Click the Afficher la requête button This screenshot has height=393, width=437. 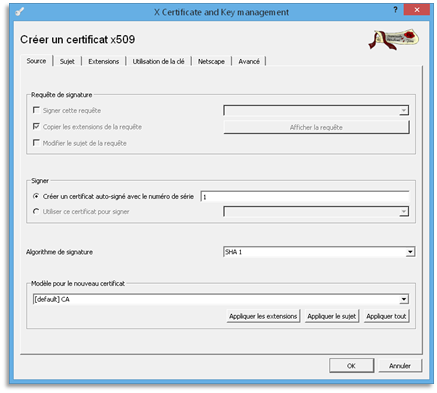click(316, 127)
